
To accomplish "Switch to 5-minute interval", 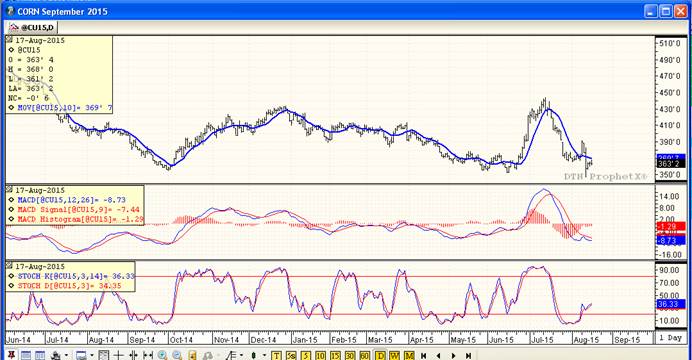I will click(x=306, y=356).
